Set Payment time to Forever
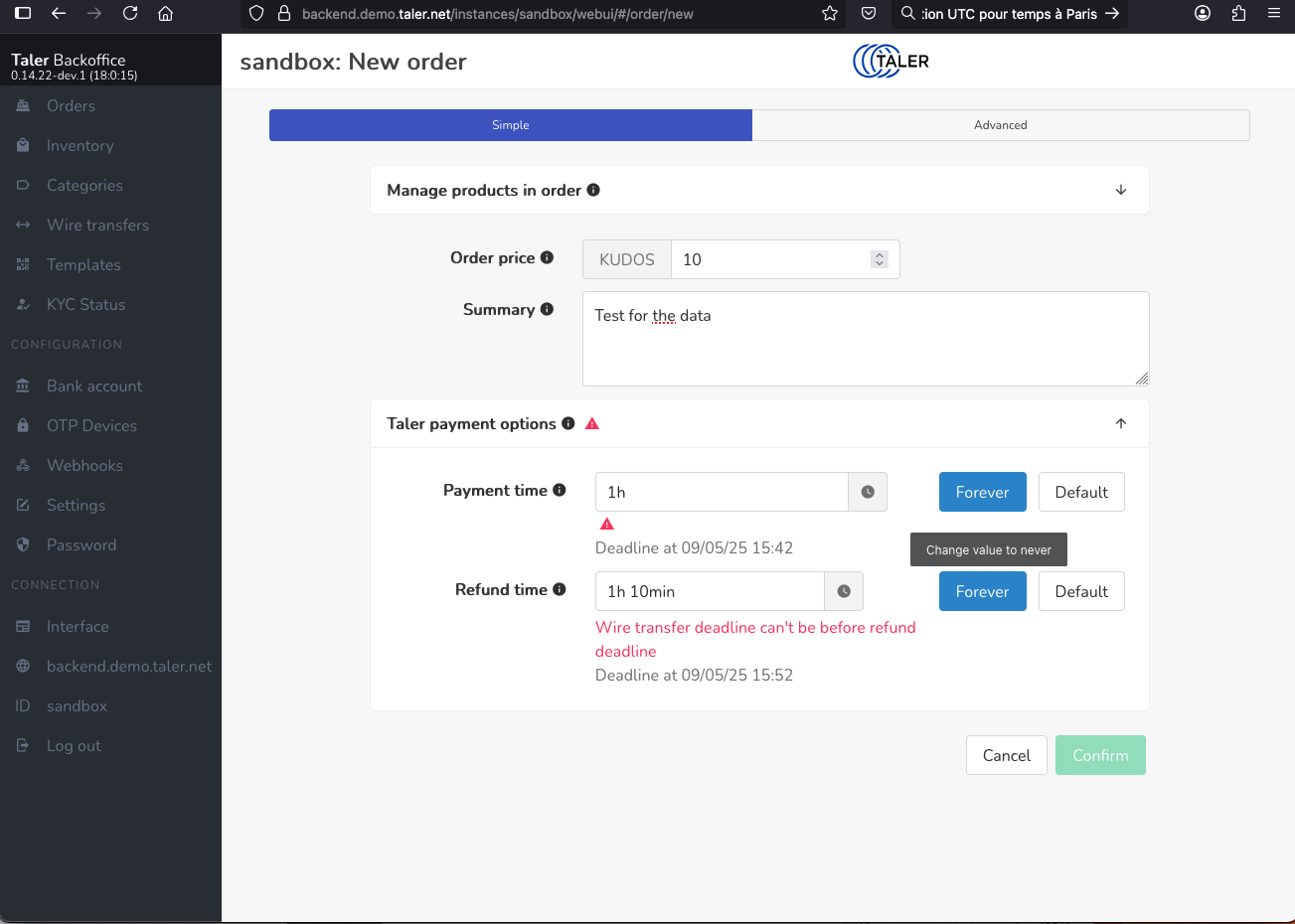The image size is (1295, 924). (982, 492)
